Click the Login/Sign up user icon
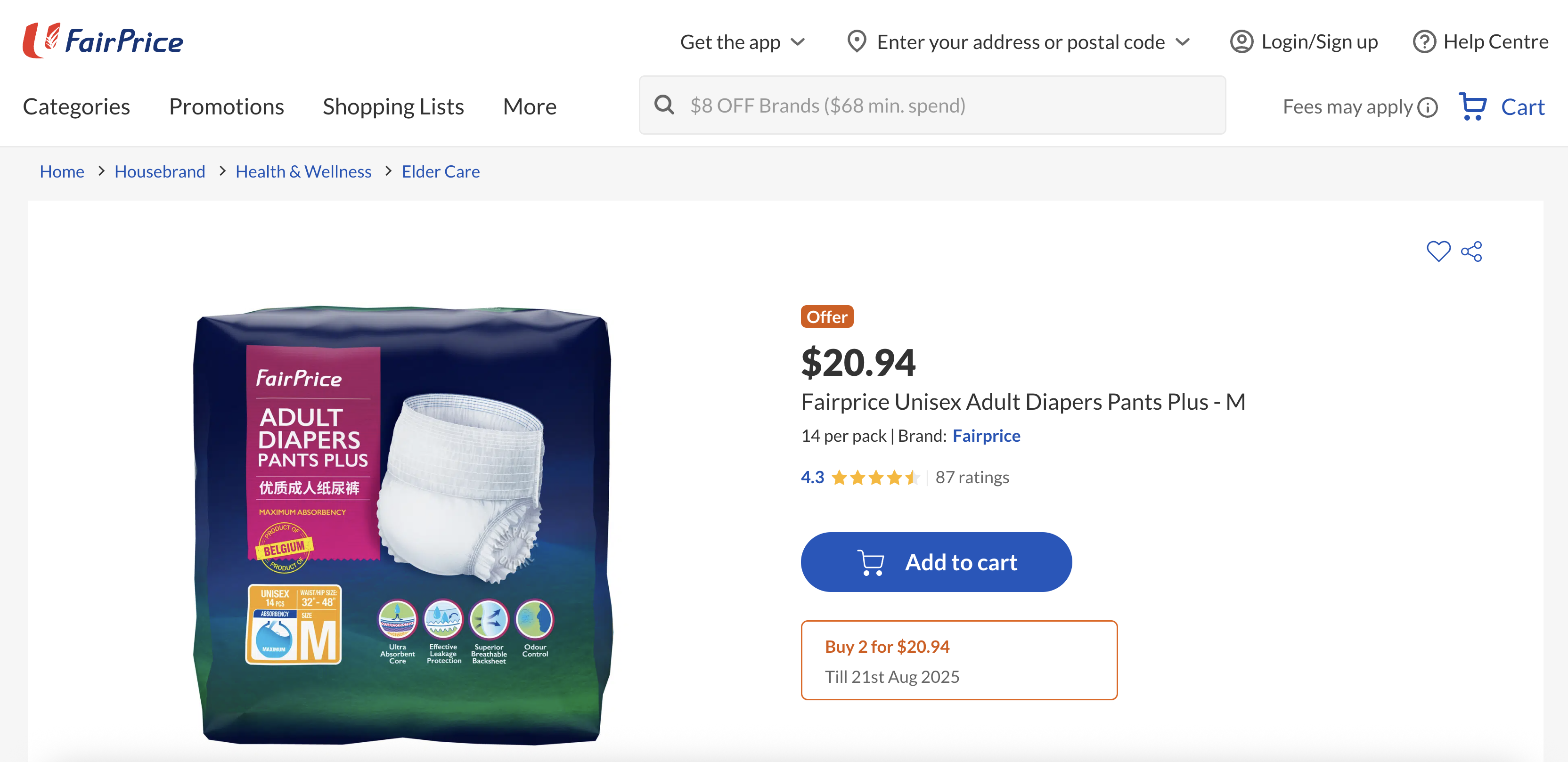Image resolution: width=1568 pixels, height=762 pixels. click(x=1241, y=41)
